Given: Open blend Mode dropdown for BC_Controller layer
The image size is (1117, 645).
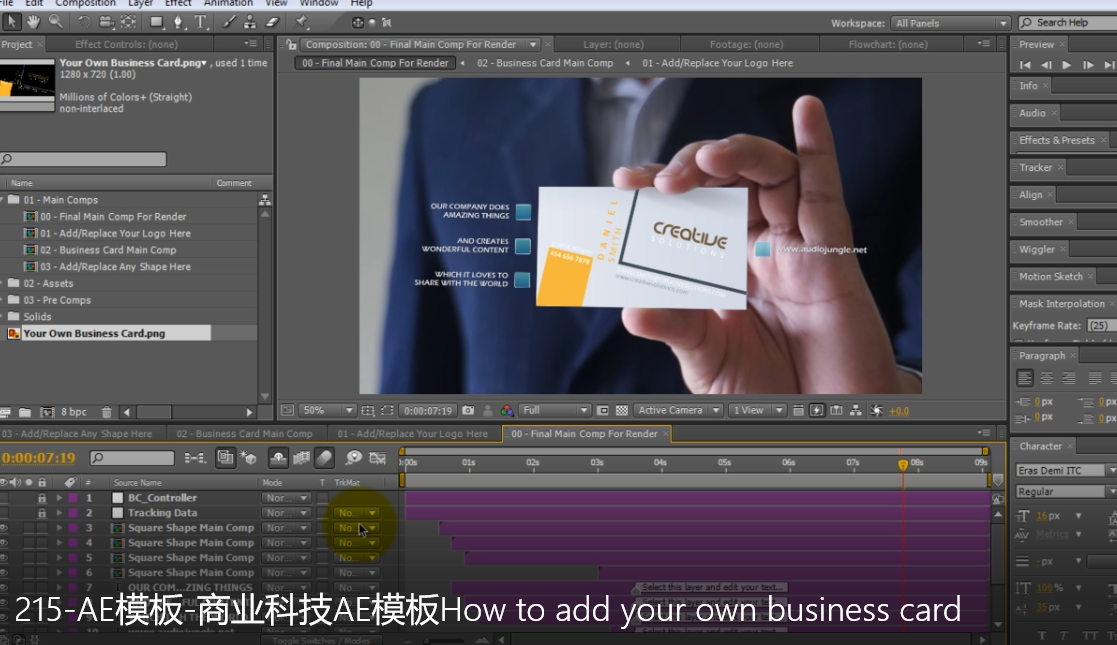Looking at the screenshot, I should pyautogui.click(x=286, y=498).
